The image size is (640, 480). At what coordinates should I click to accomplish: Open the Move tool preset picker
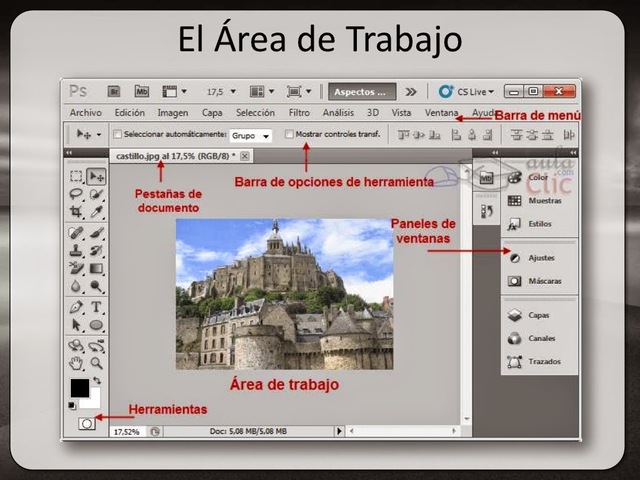[x=99, y=134]
